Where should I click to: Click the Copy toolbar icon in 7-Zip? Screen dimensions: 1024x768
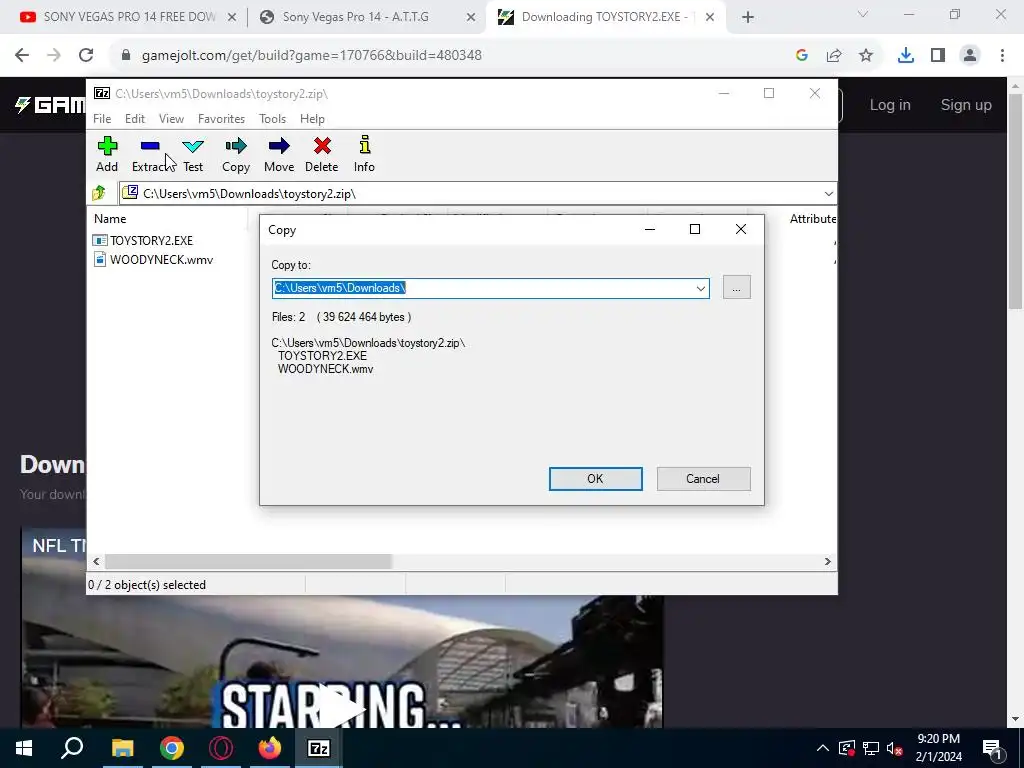click(236, 154)
